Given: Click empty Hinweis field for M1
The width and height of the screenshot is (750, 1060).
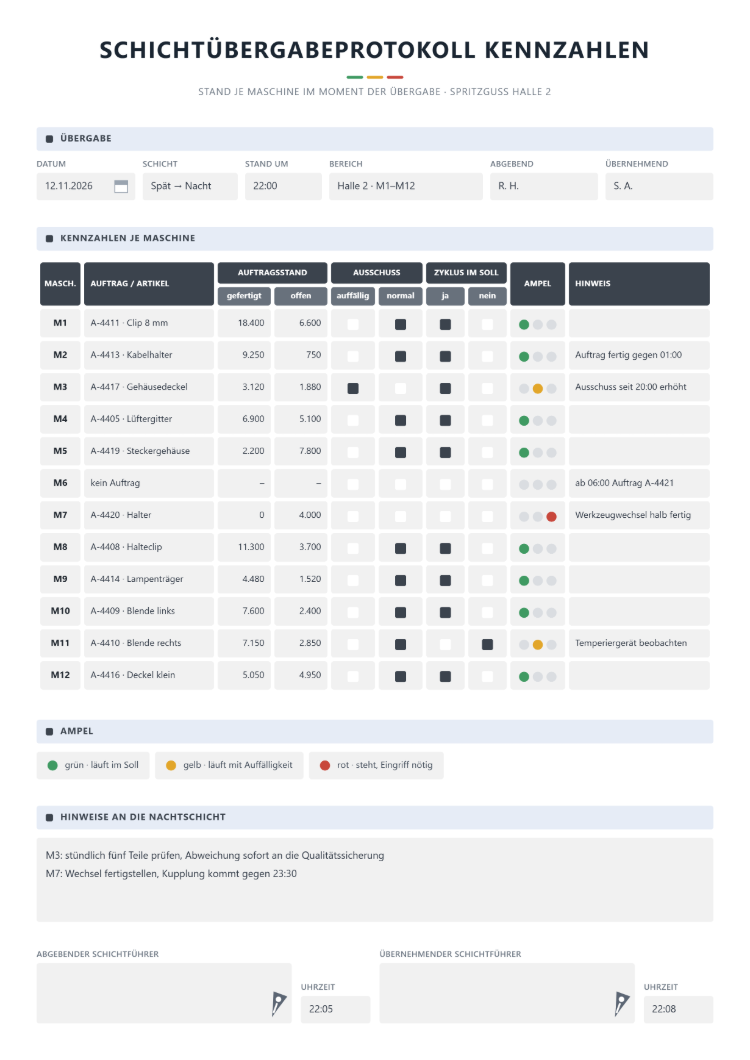Looking at the screenshot, I should coord(639,323).
